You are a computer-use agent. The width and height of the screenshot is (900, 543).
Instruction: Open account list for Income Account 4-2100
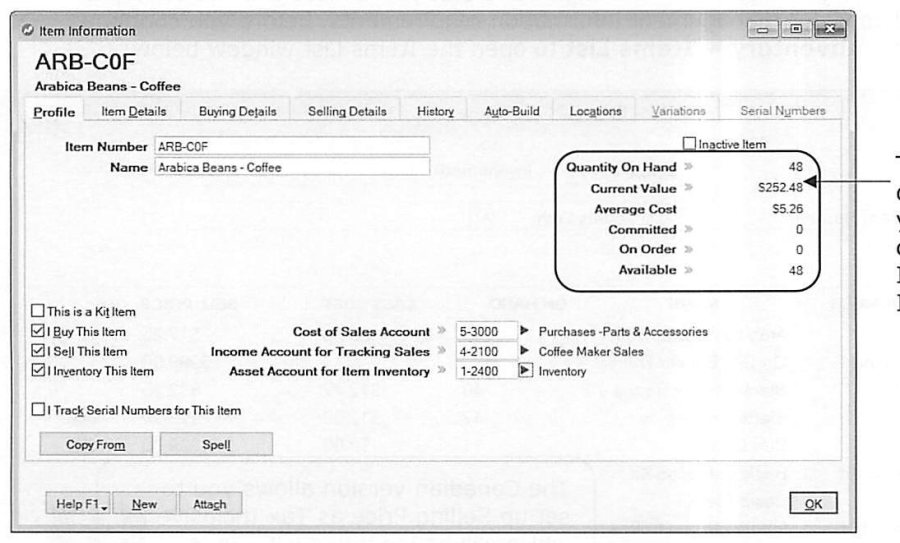525,351
